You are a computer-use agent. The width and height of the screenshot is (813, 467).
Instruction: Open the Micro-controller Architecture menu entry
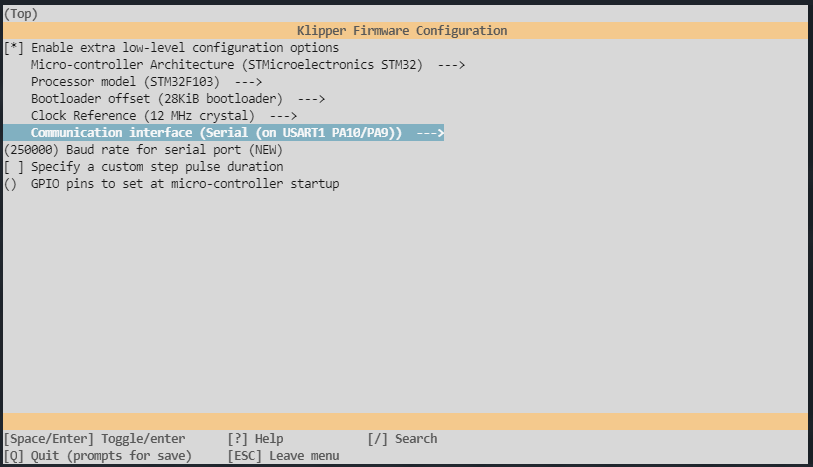point(226,64)
